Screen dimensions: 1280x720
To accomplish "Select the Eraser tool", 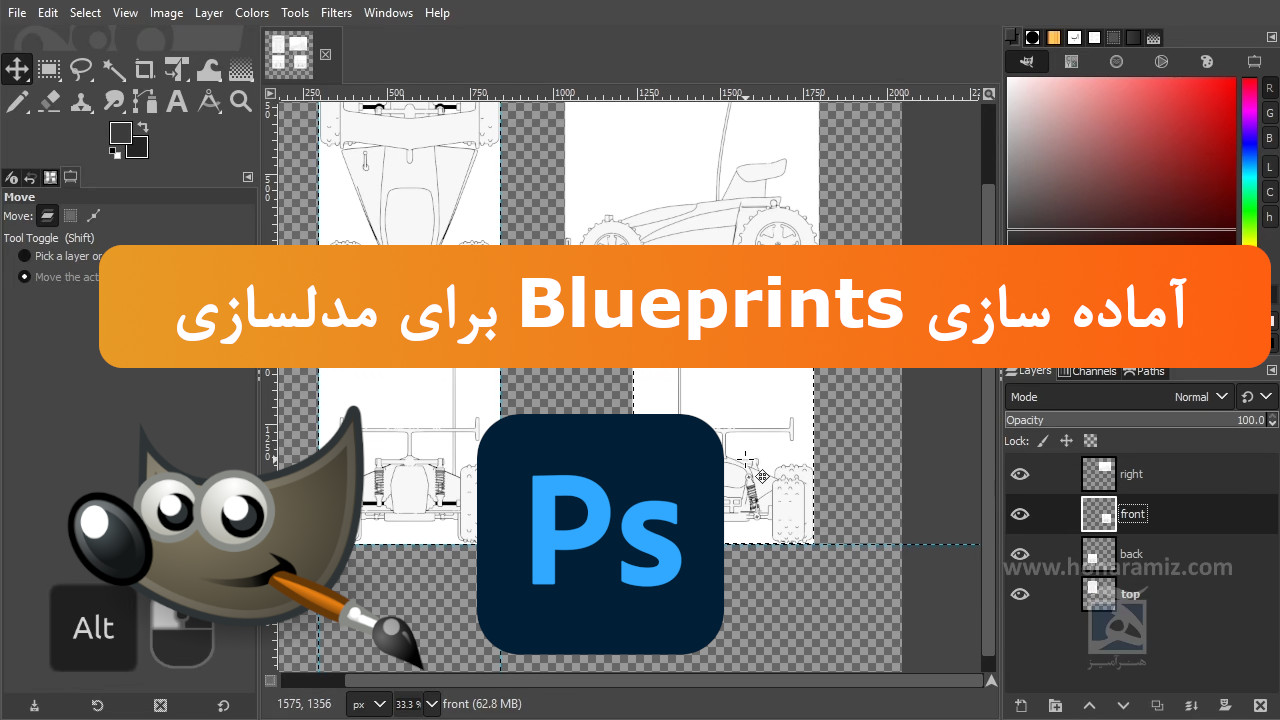I will click(x=49, y=101).
